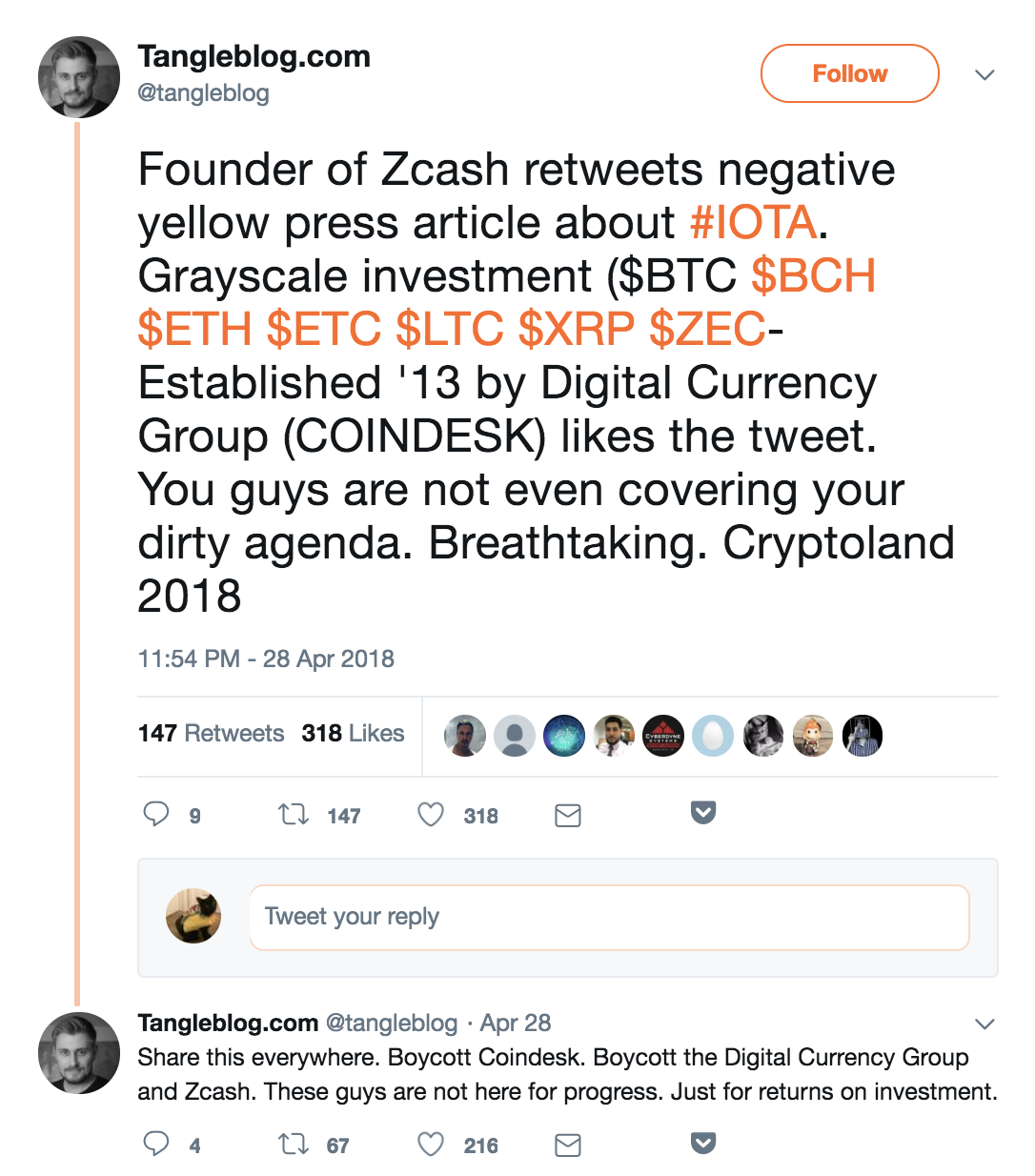Toggle the heart next to the 318 count
Screen dimensions: 1035x1176
tap(431, 815)
